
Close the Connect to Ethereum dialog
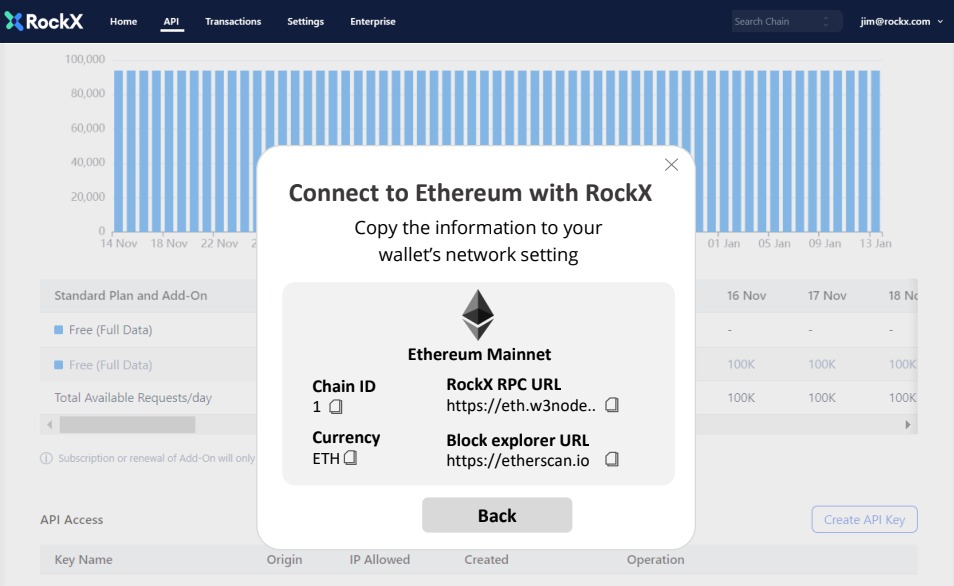click(x=671, y=165)
